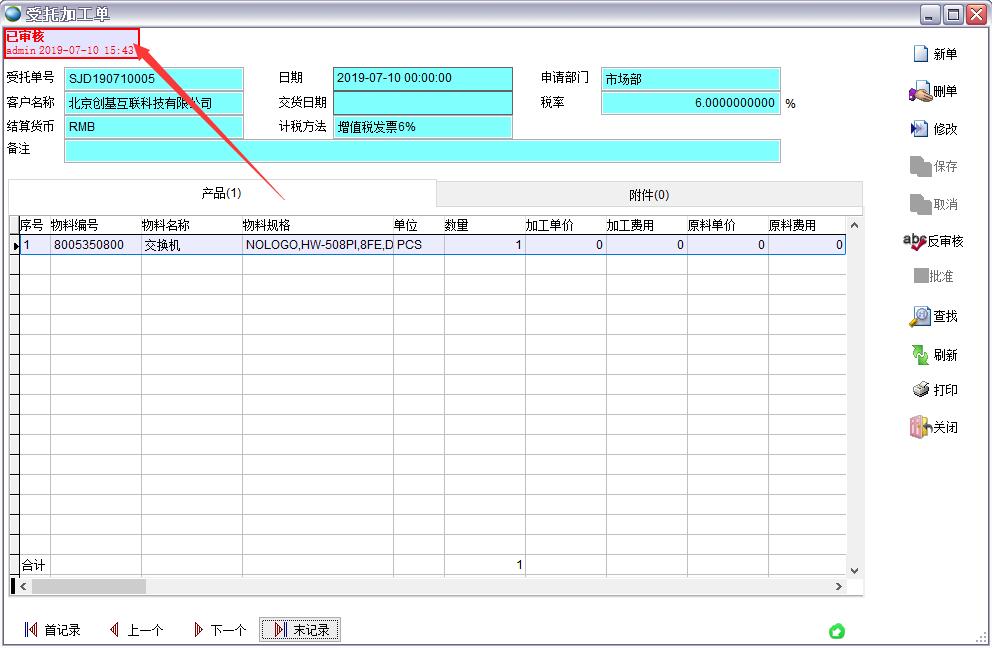Click the 新单 new document icon
The height and width of the screenshot is (648, 992).
[920, 54]
